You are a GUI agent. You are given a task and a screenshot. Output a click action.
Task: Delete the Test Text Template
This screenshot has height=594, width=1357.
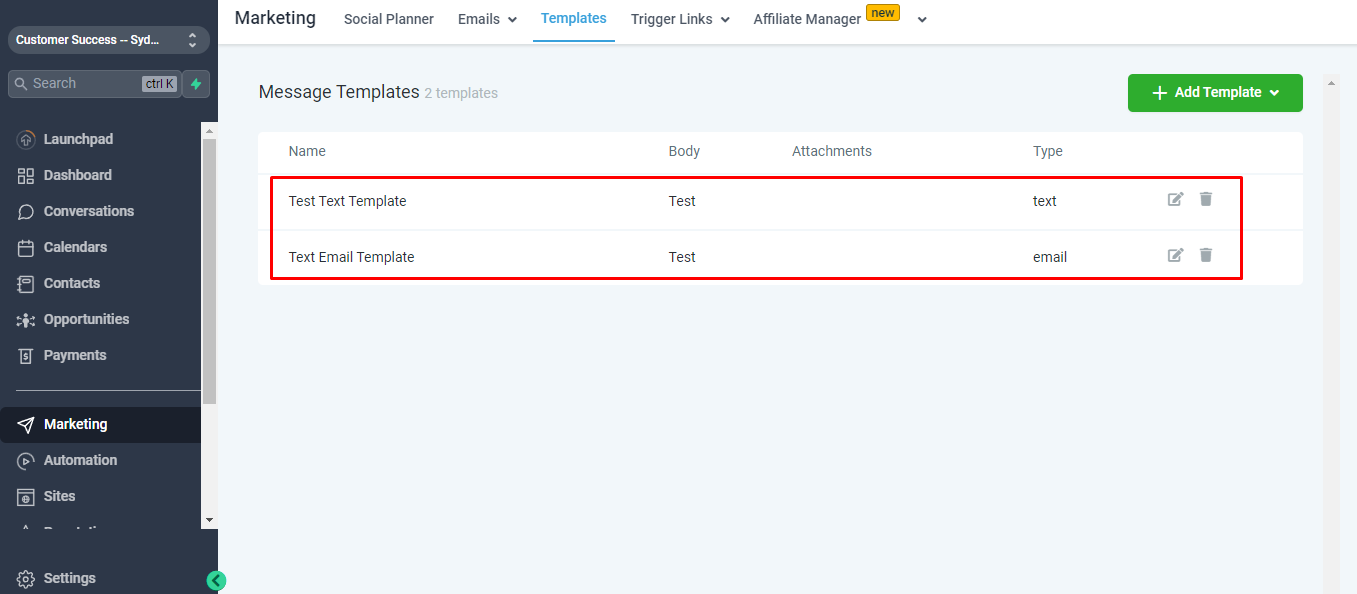click(1206, 199)
